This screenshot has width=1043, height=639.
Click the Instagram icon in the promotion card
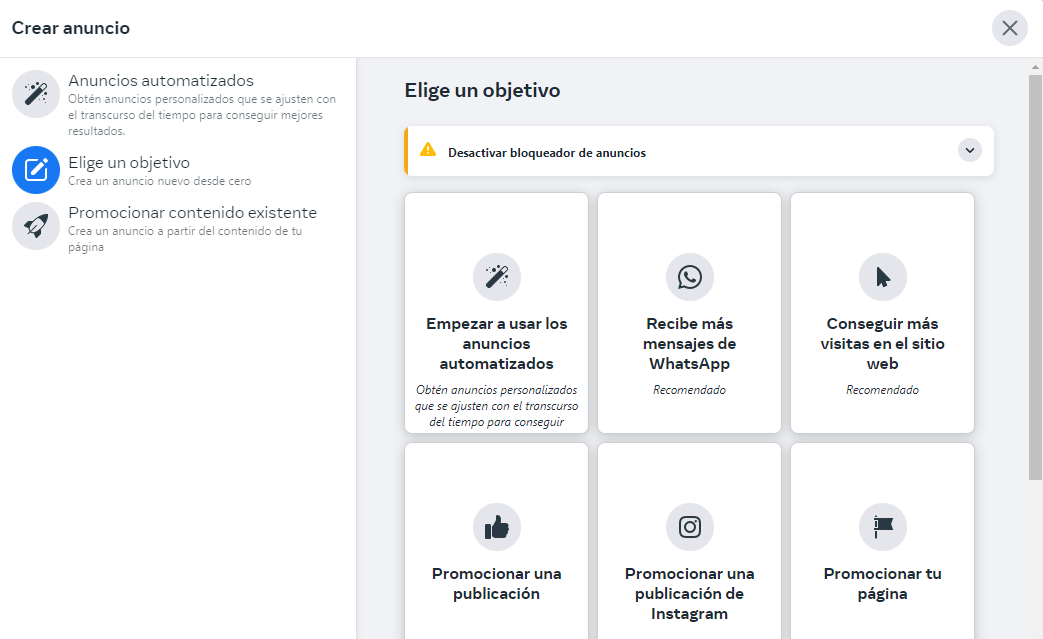point(690,527)
